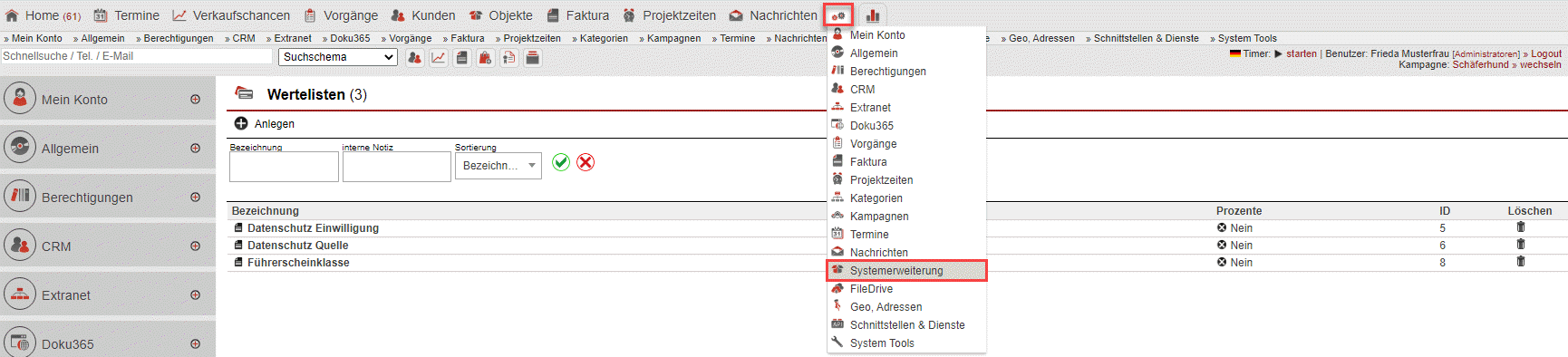
Task: Toggle Prozente Nein for Datenschutz Einwilligung
Action: click(x=1234, y=227)
